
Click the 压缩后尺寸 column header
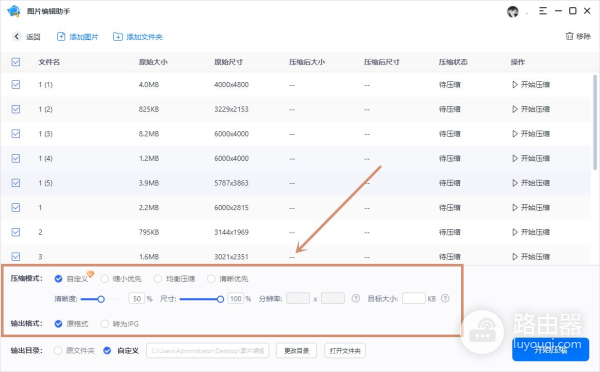pyautogui.click(x=382, y=62)
